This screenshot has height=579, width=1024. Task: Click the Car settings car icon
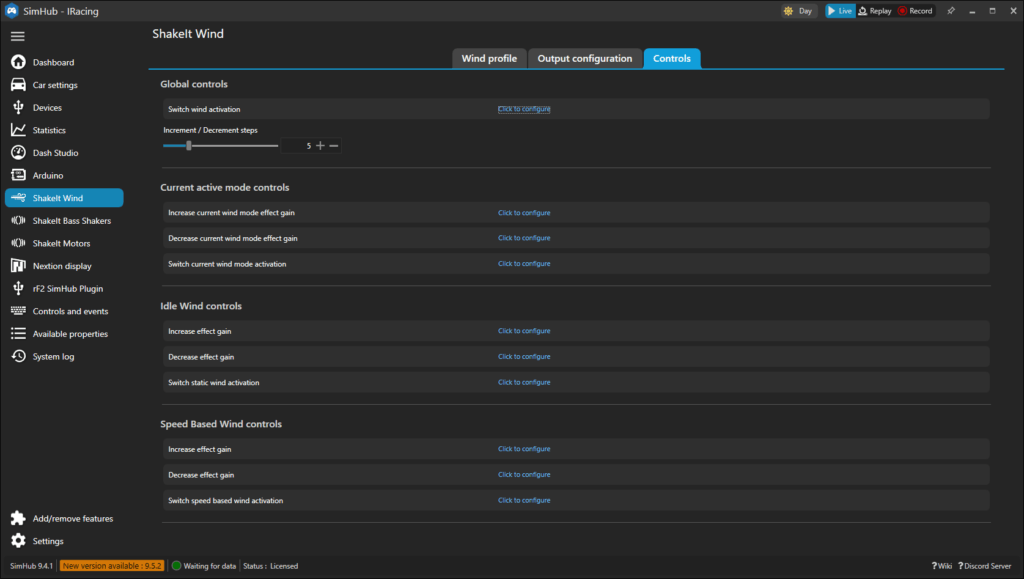[18, 85]
